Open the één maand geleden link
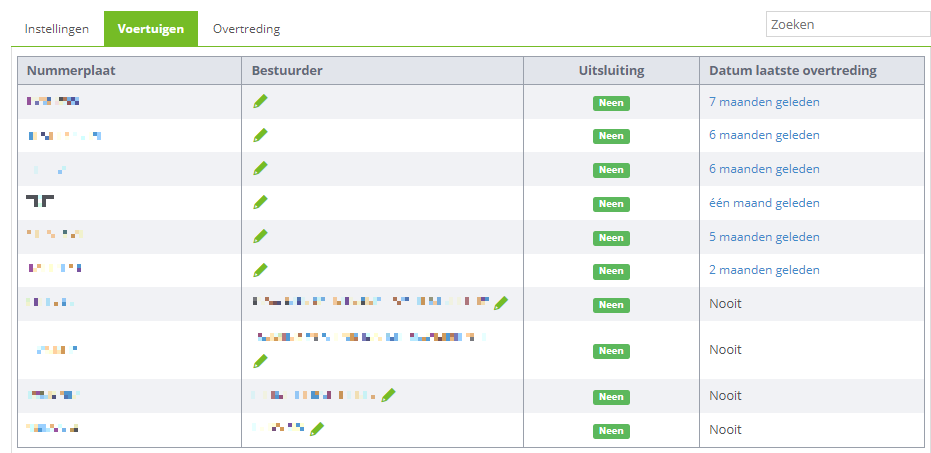The width and height of the screenshot is (931, 453). pyautogui.click(x=764, y=203)
